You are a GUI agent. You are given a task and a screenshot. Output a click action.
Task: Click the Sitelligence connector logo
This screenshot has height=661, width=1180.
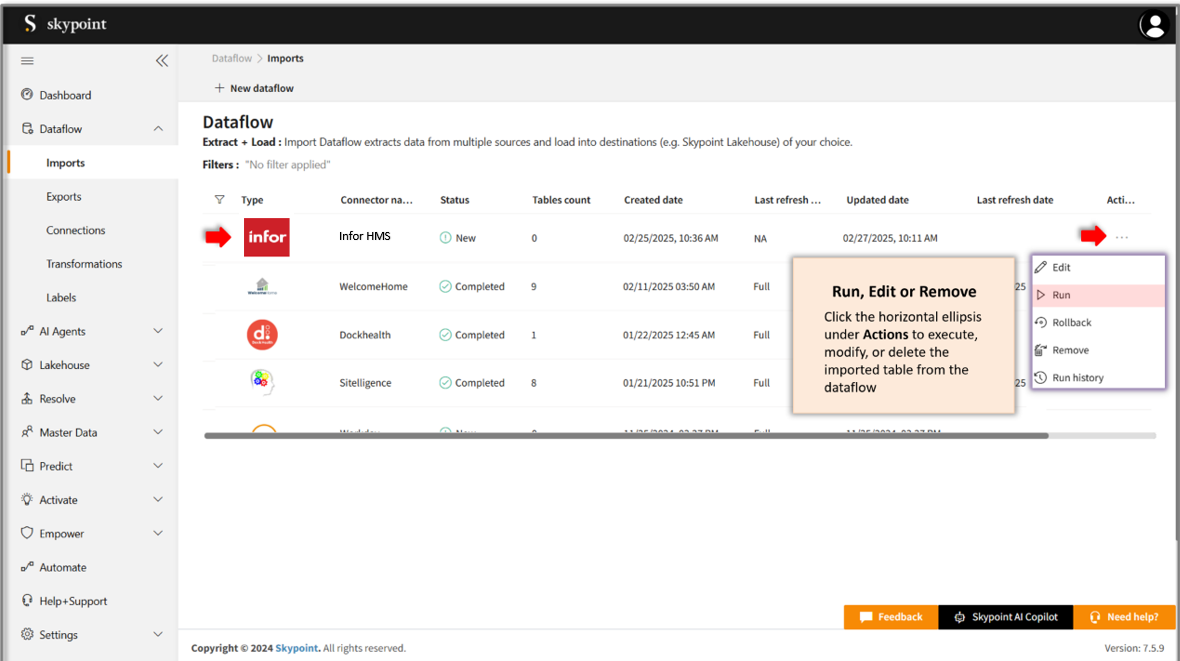[x=262, y=382]
